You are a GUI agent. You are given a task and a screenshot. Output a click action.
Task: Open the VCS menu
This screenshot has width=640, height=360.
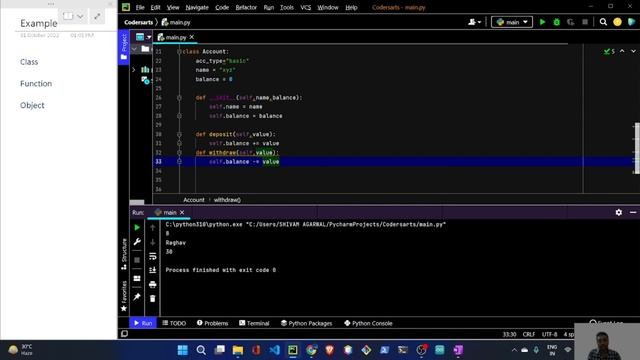[x=305, y=7]
